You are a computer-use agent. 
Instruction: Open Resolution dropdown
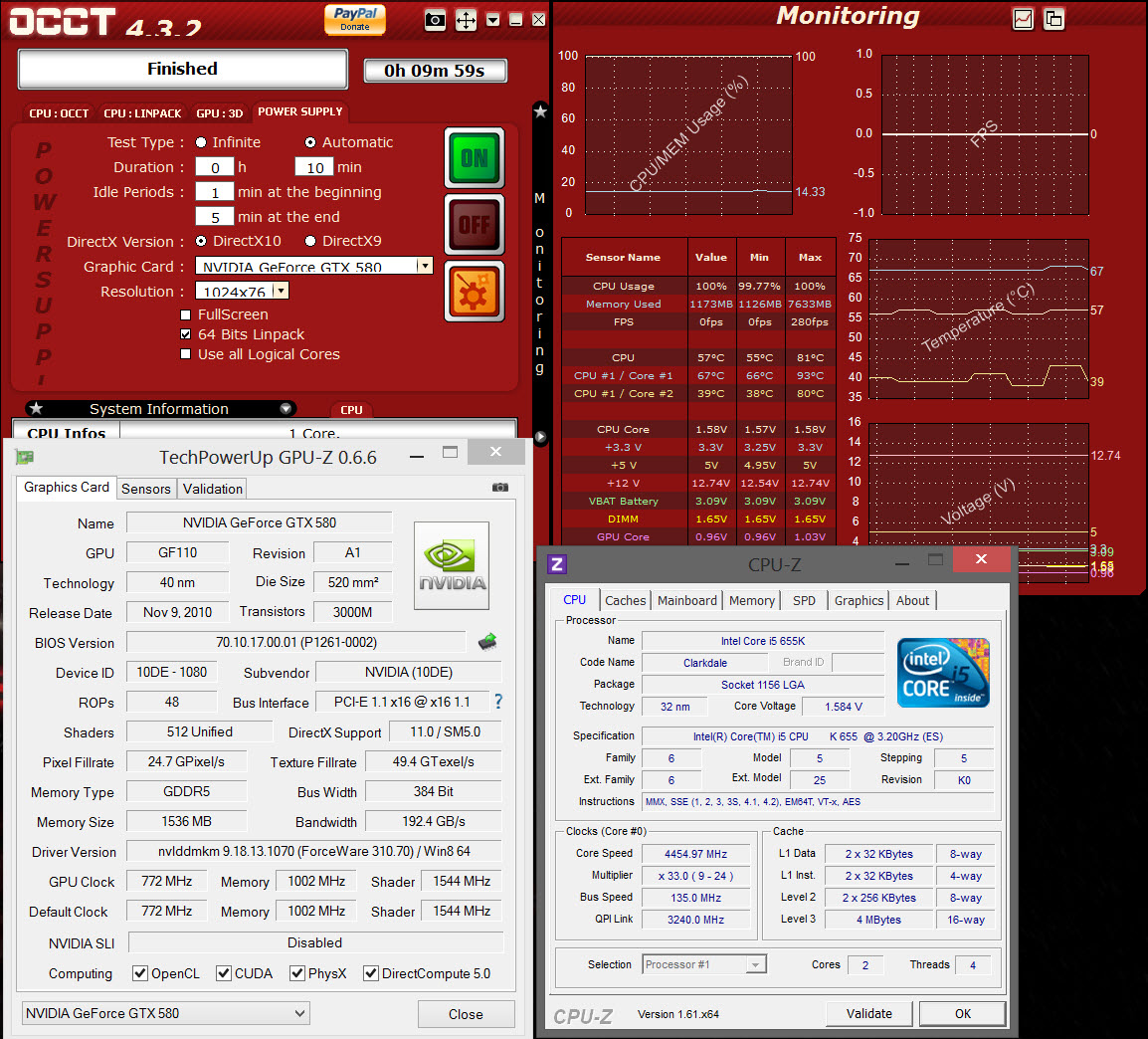pos(282,291)
